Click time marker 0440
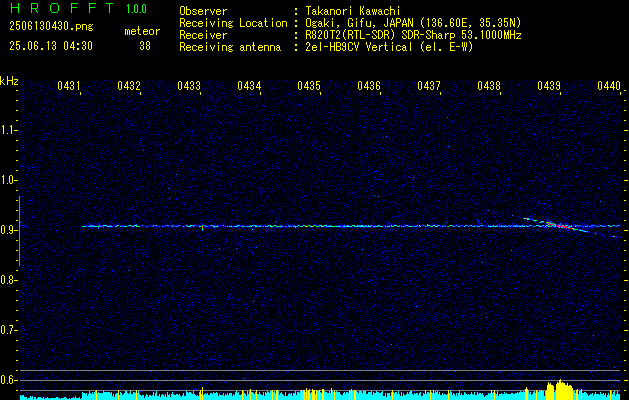Screen dimensions: 629x400 click(609, 86)
